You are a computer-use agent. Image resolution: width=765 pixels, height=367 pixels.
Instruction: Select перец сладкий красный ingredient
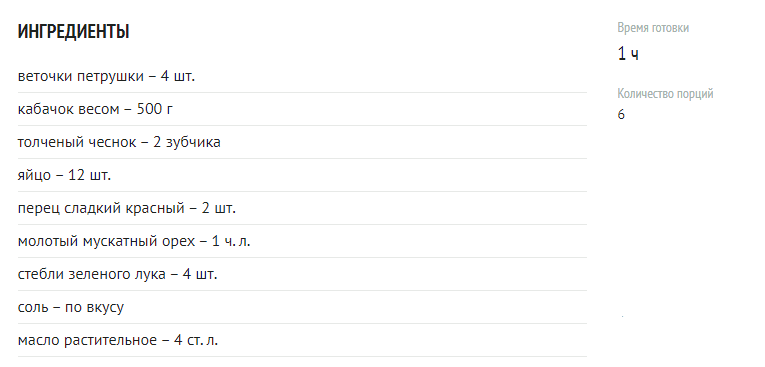coord(302,208)
